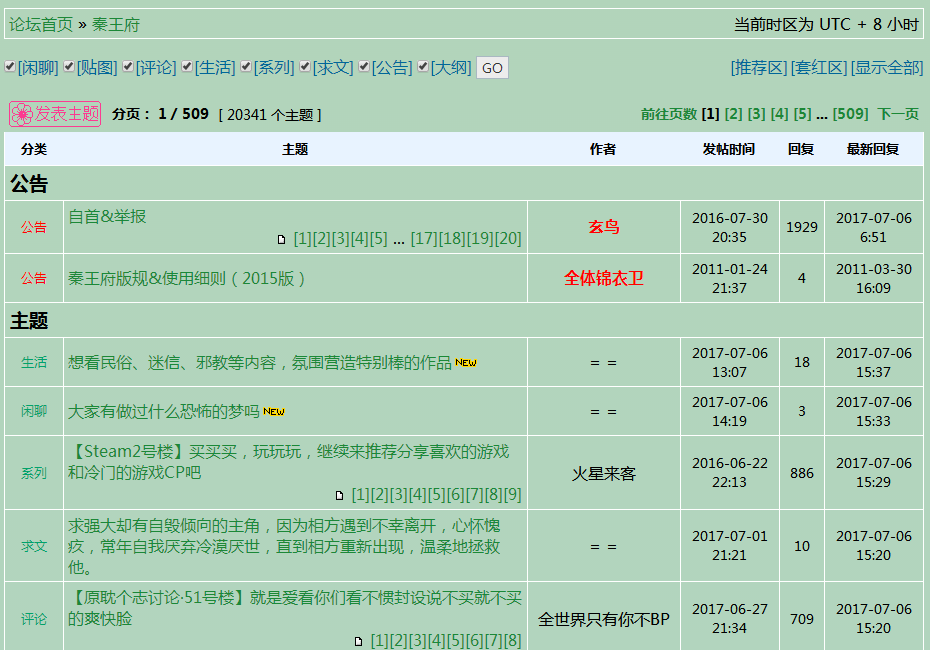Image resolution: width=930 pixels, height=650 pixels.
Task: Click the 闲聊 category label in thread row
Action: tap(34, 411)
